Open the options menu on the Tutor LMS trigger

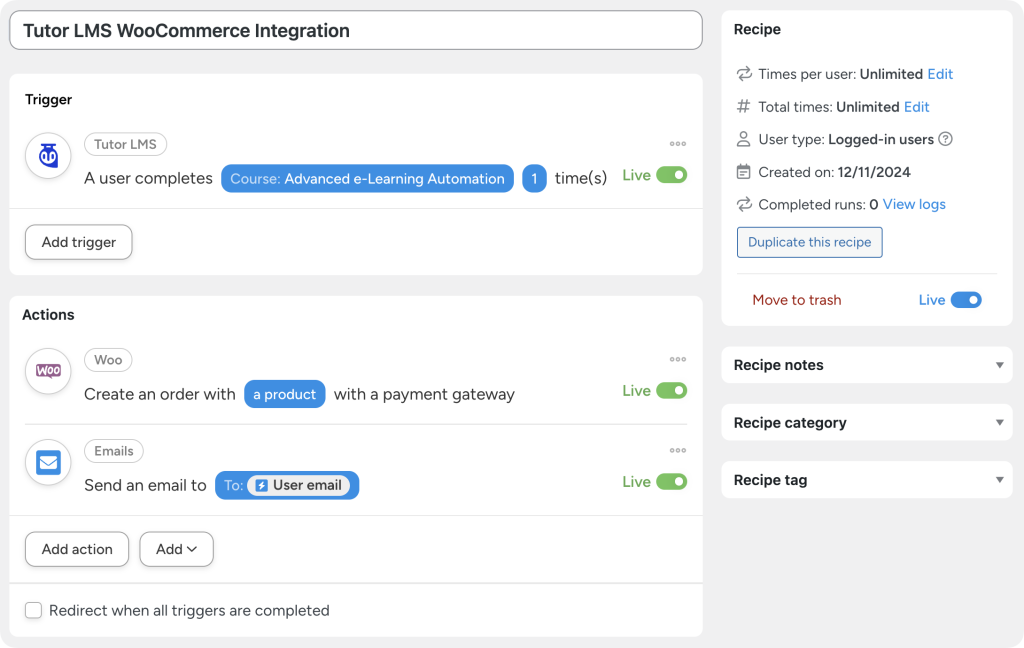pyautogui.click(x=678, y=145)
